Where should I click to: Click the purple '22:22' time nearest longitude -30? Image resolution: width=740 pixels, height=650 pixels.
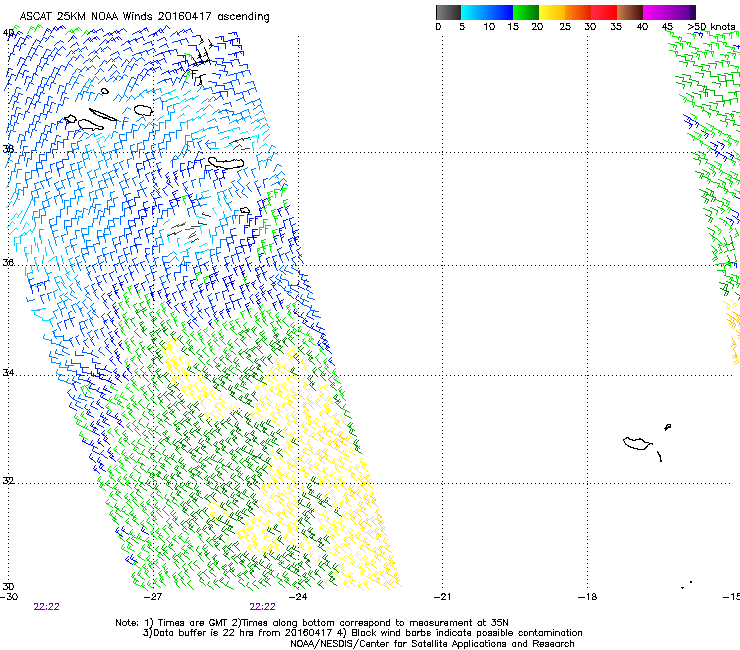(x=46, y=607)
